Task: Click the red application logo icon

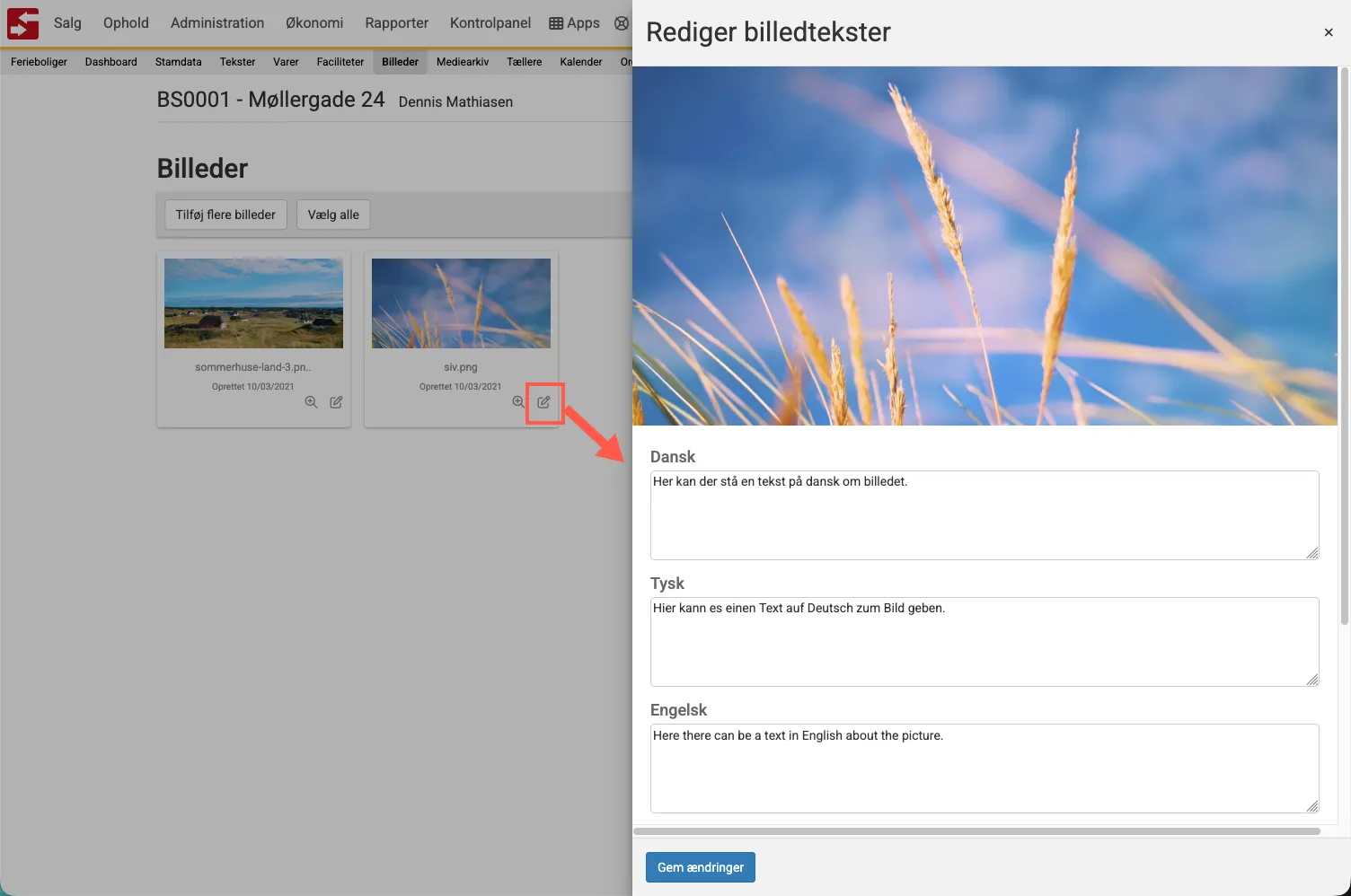Action: [22, 23]
